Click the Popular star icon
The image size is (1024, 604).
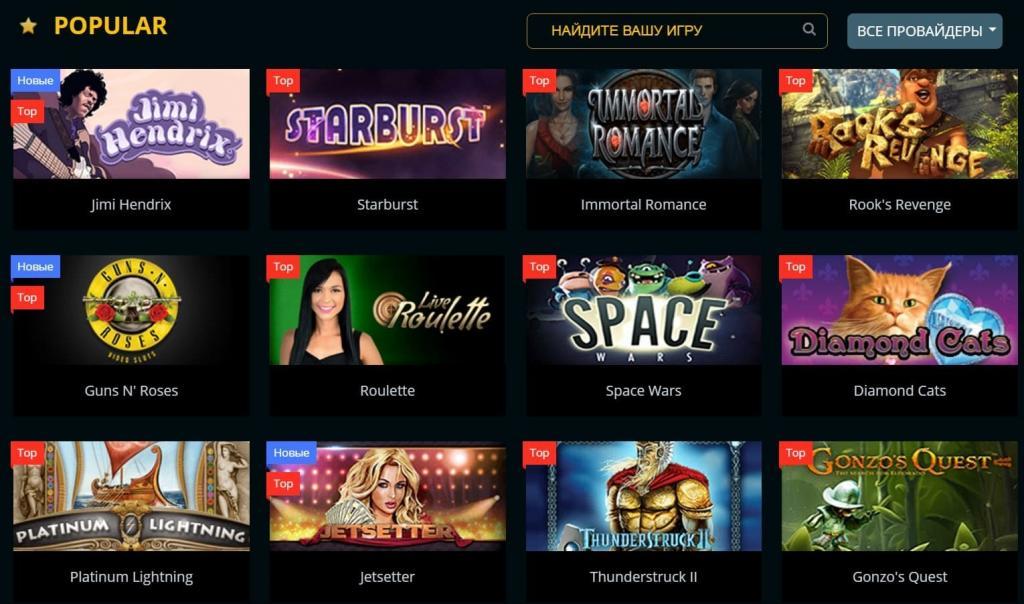(x=28, y=26)
